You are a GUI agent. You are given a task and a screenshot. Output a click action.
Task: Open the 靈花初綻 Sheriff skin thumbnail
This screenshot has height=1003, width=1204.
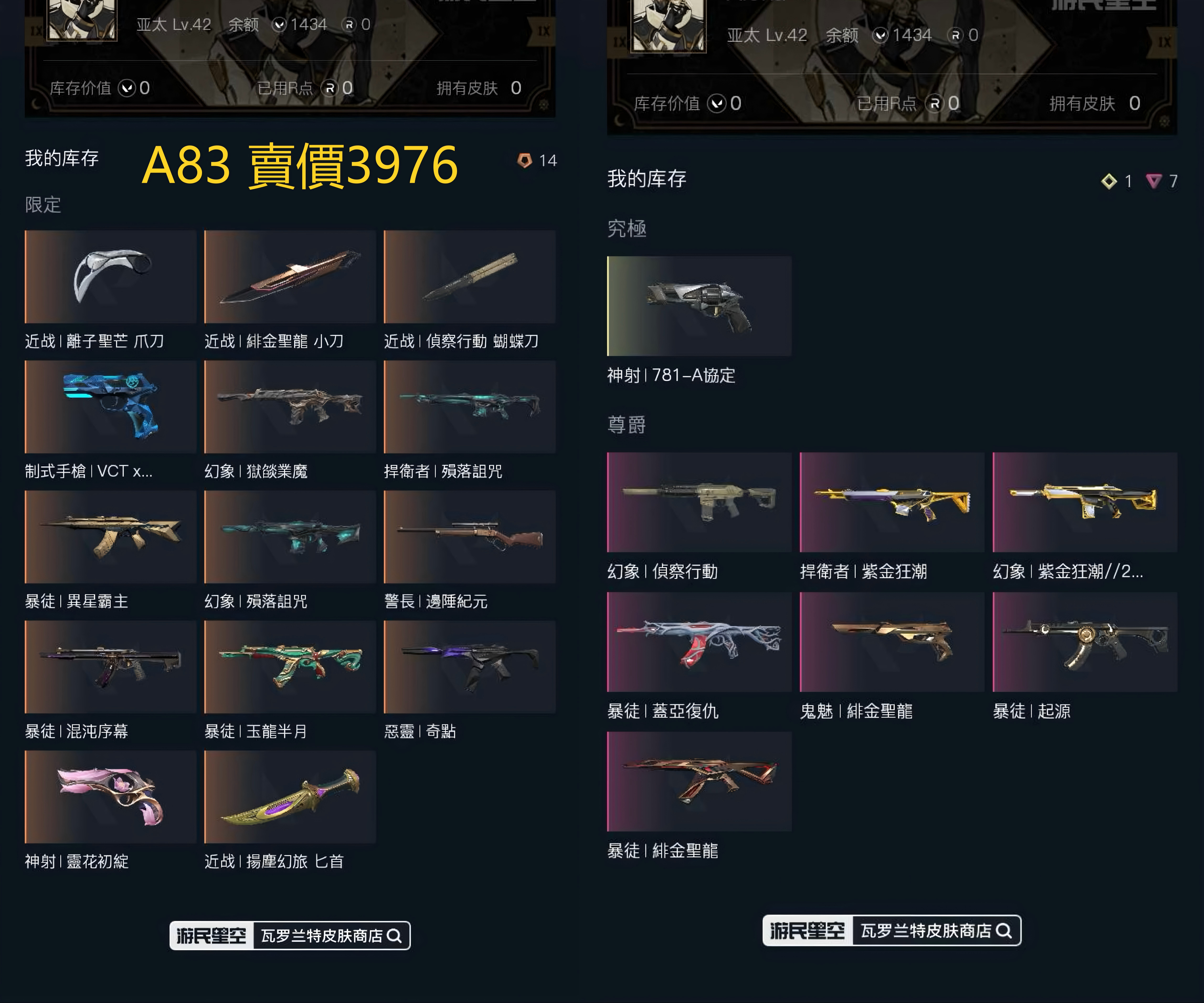tap(110, 797)
